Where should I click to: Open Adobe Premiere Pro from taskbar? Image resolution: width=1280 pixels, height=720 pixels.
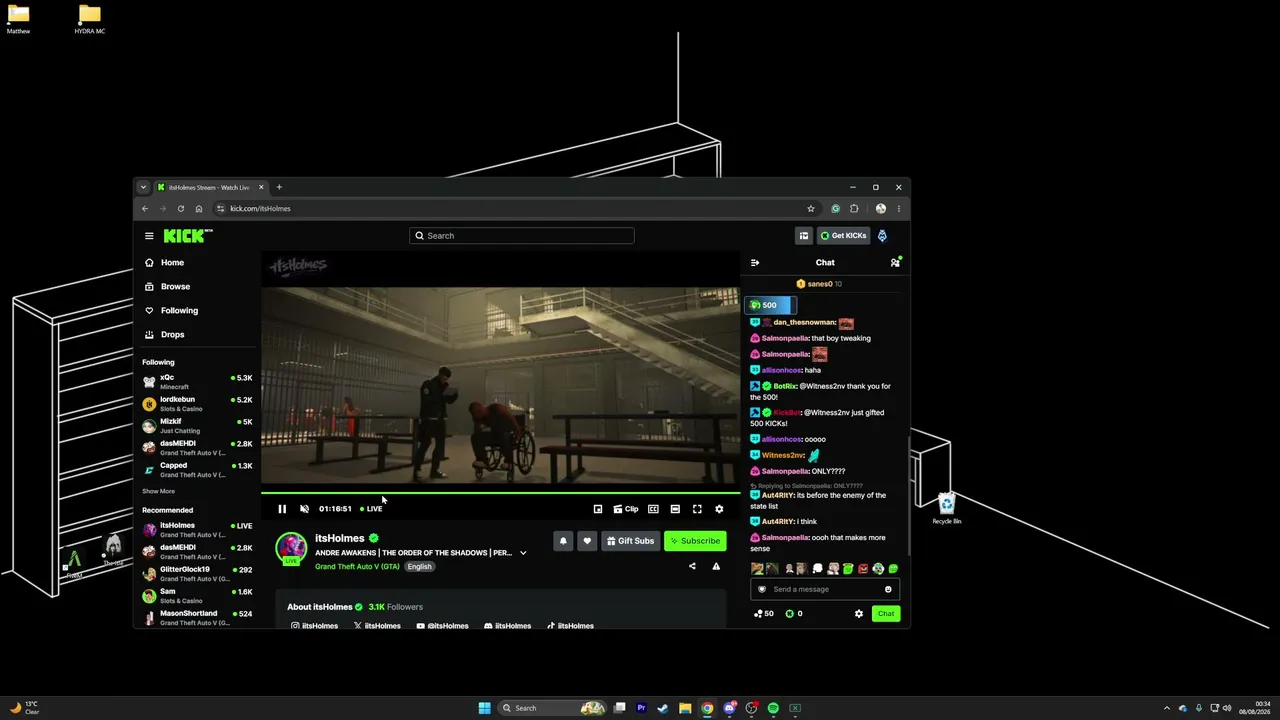click(641, 708)
